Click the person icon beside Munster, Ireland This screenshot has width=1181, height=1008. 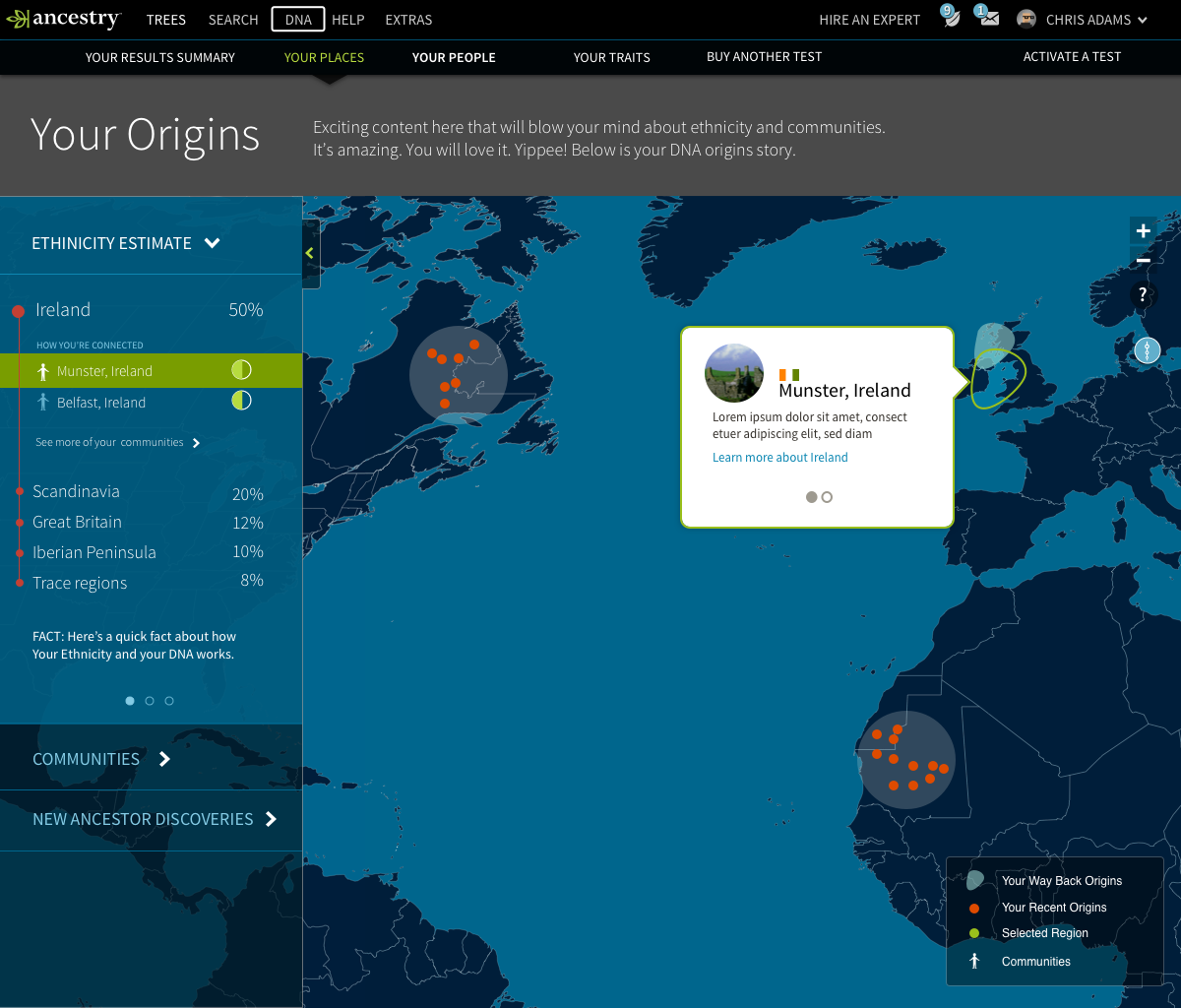pos(42,371)
